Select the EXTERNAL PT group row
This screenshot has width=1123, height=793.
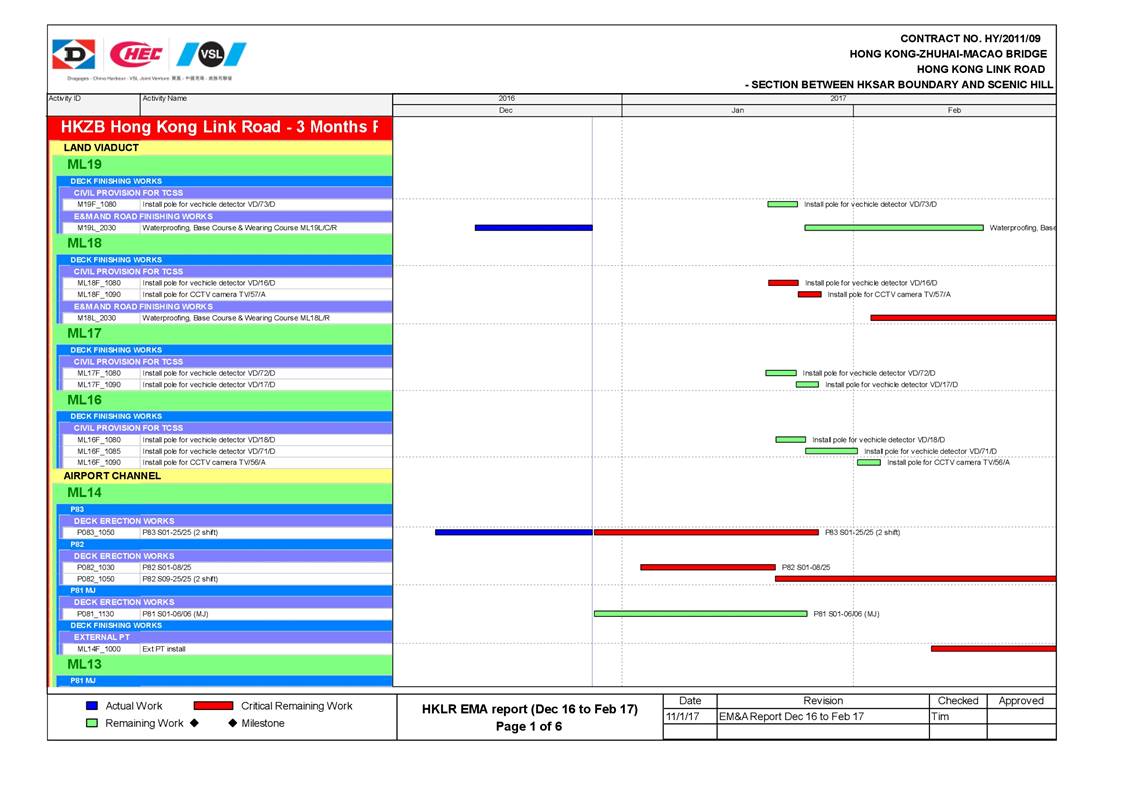click(x=226, y=637)
